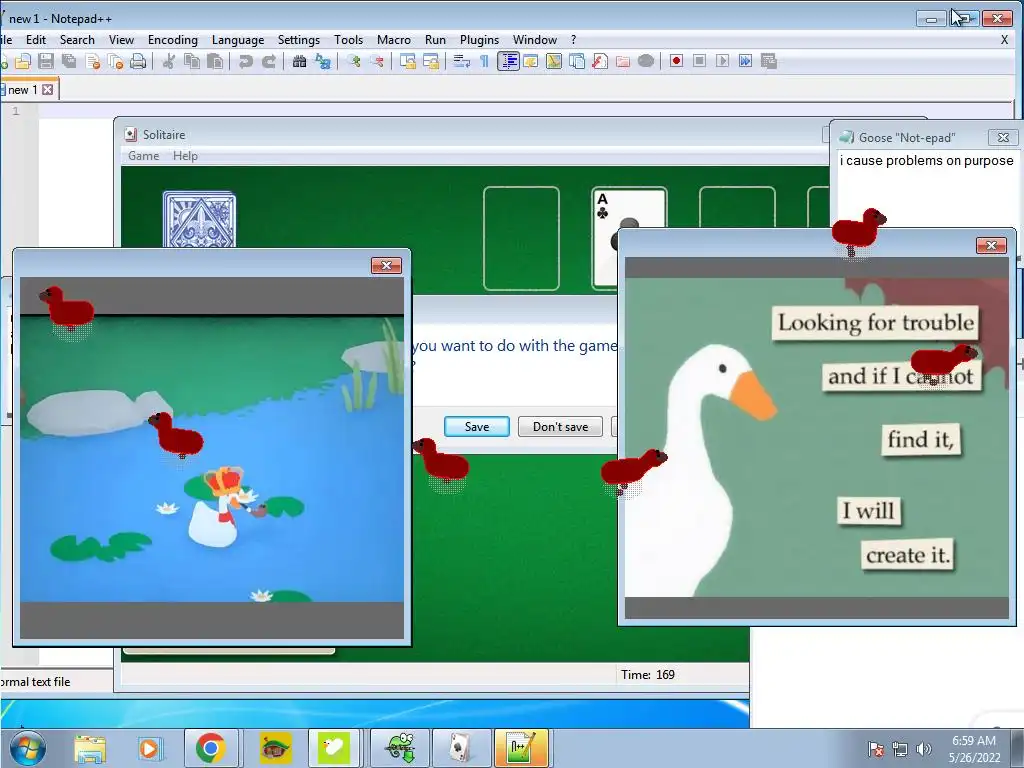Image resolution: width=1024 pixels, height=768 pixels.
Task: Run macro multiple times icon
Action: tap(745, 61)
